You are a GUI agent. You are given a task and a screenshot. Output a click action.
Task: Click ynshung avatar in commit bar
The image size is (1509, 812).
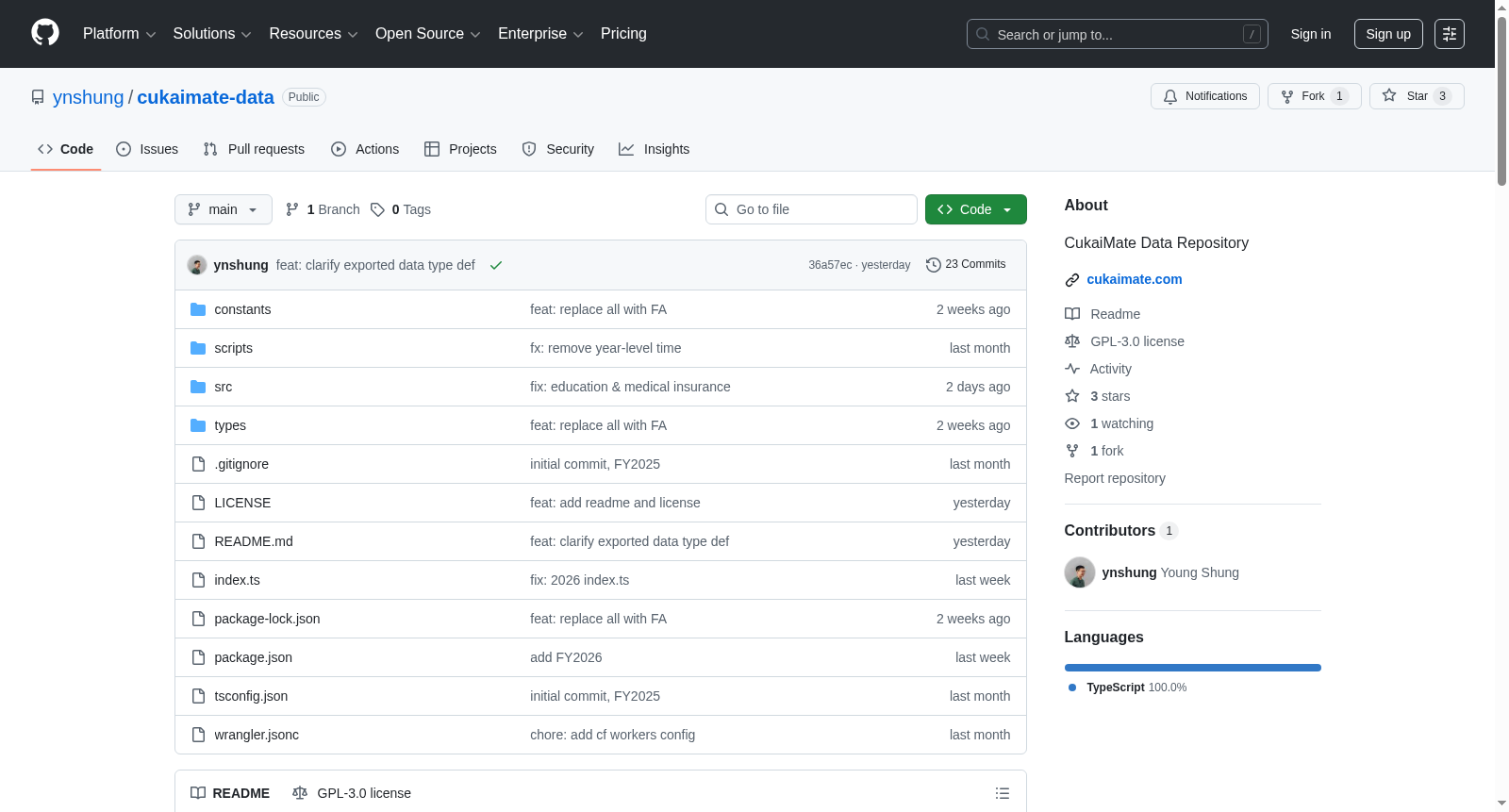[197, 265]
